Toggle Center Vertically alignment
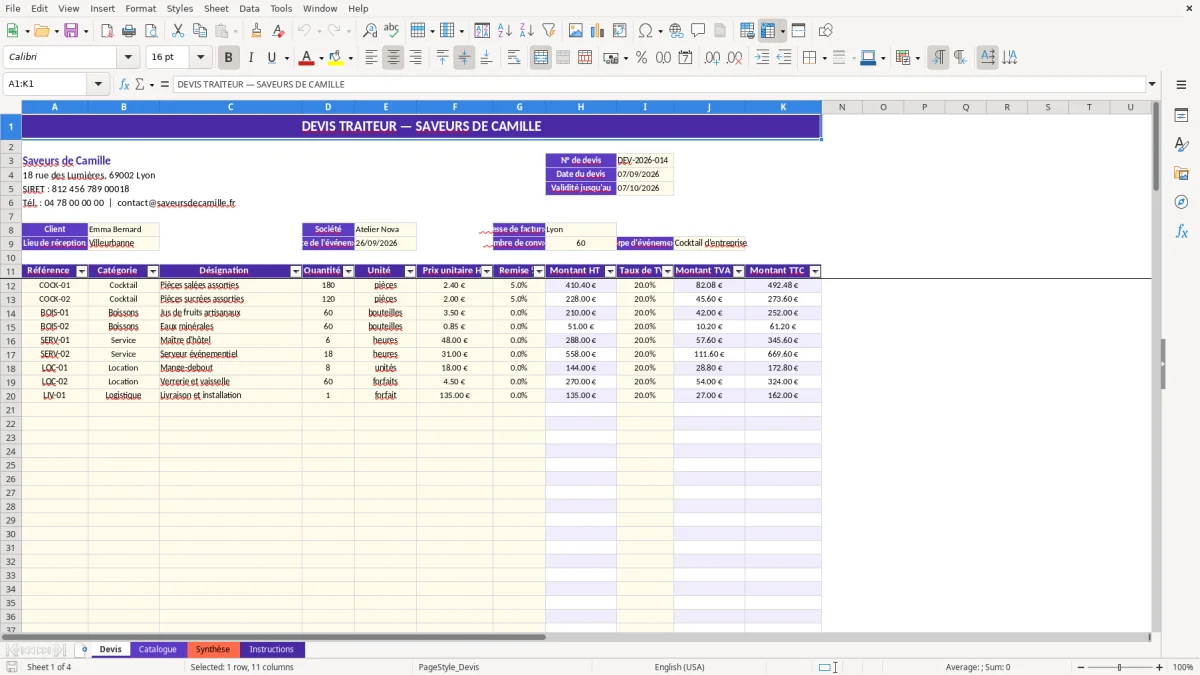The height and width of the screenshot is (675, 1200). coord(464,57)
